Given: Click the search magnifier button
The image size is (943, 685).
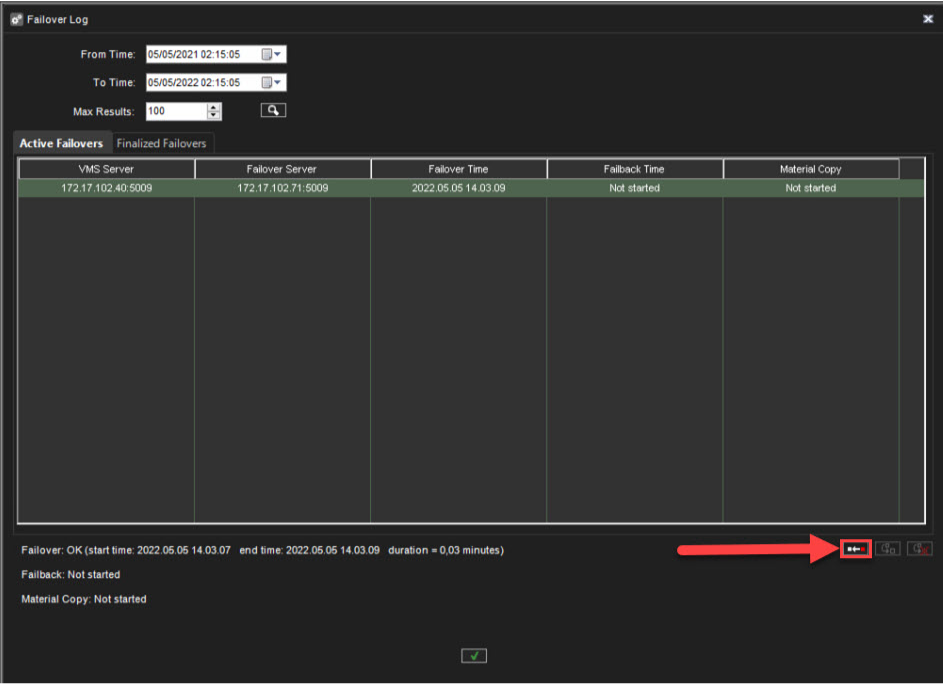Looking at the screenshot, I should coord(273,110).
